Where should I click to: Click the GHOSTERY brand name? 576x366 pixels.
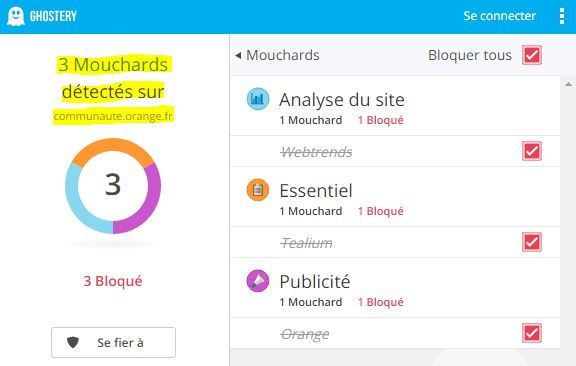[53, 16]
